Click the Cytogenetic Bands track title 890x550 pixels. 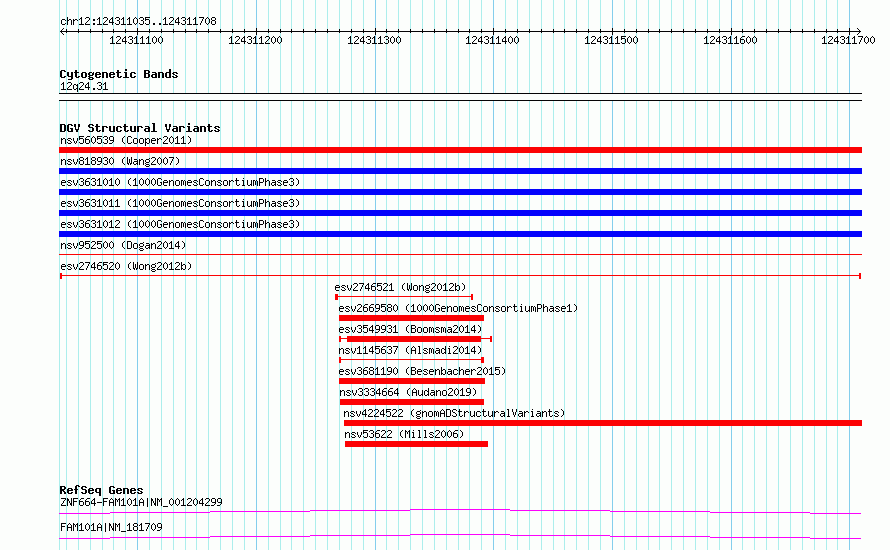click(x=119, y=74)
